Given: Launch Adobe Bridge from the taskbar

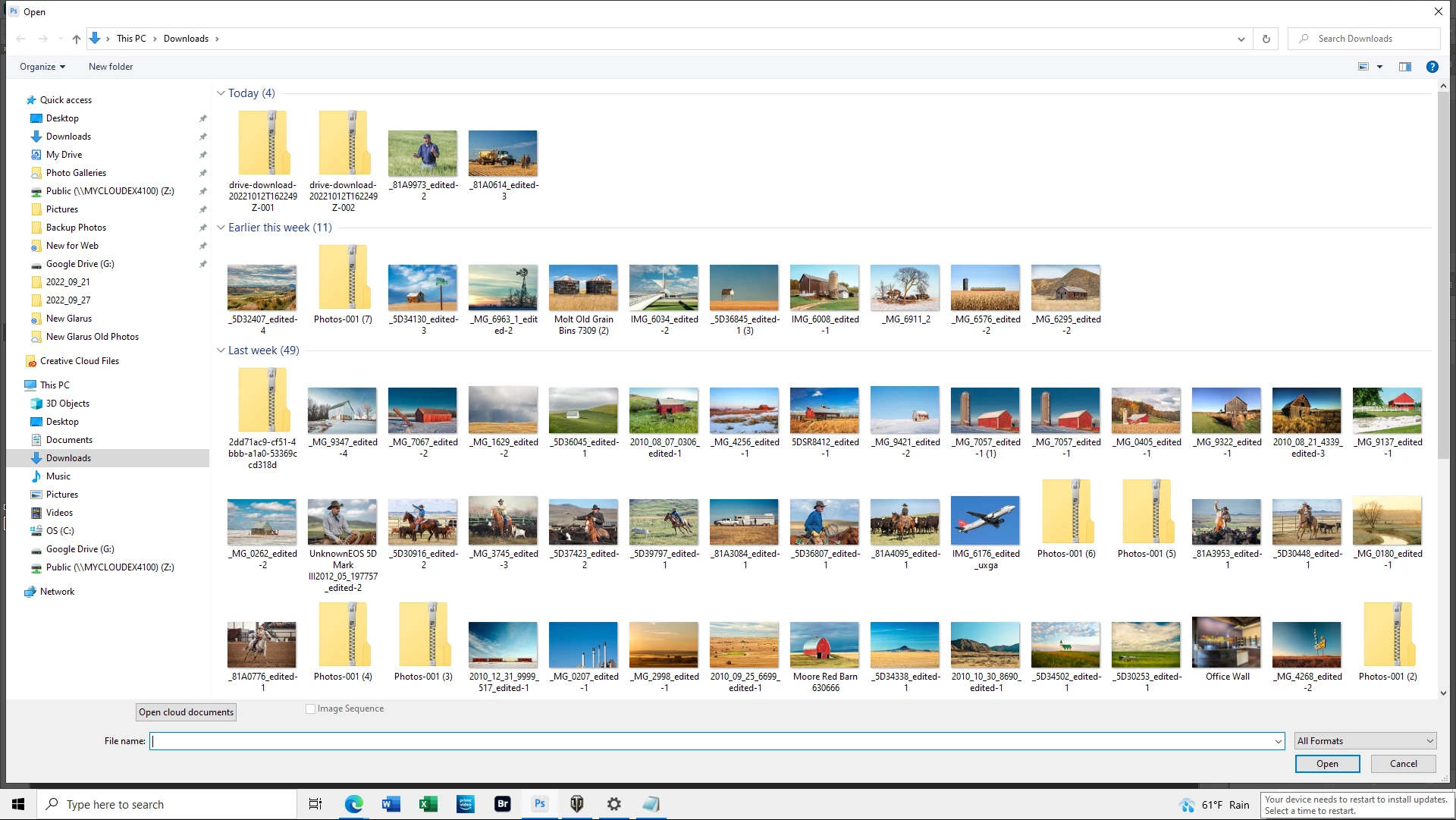Looking at the screenshot, I should click(x=502, y=804).
